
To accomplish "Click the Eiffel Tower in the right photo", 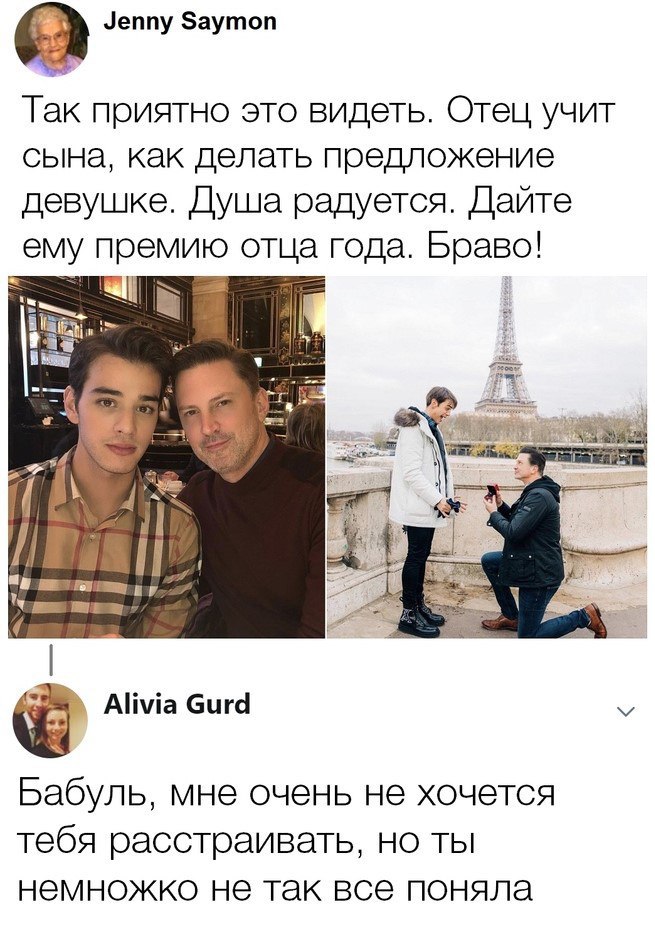I will [x=506, y=348].
